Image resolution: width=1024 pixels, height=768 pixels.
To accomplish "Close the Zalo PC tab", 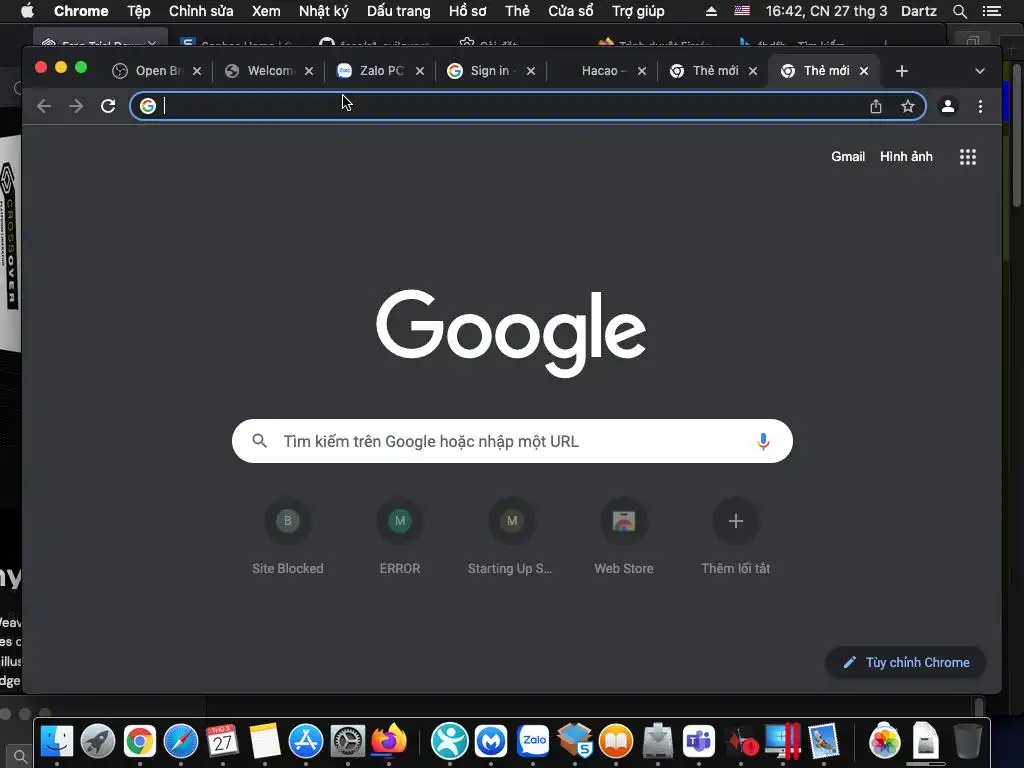I will pos(420,71).
